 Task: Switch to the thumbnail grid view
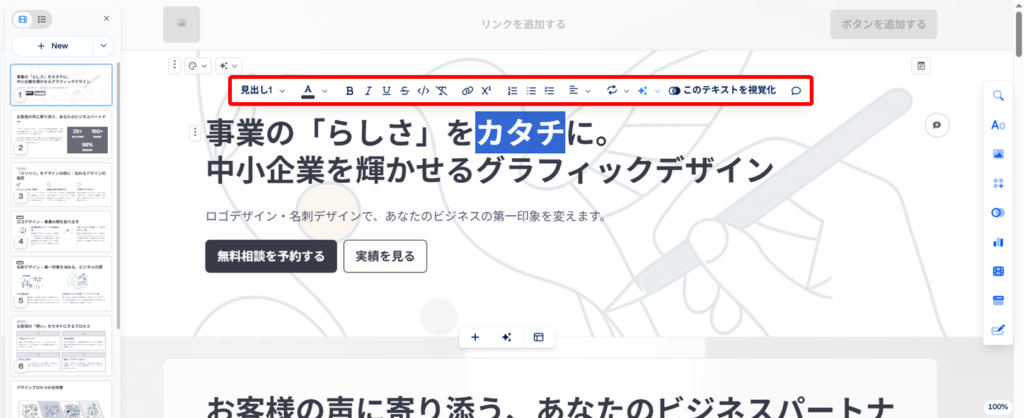[23, 19]
